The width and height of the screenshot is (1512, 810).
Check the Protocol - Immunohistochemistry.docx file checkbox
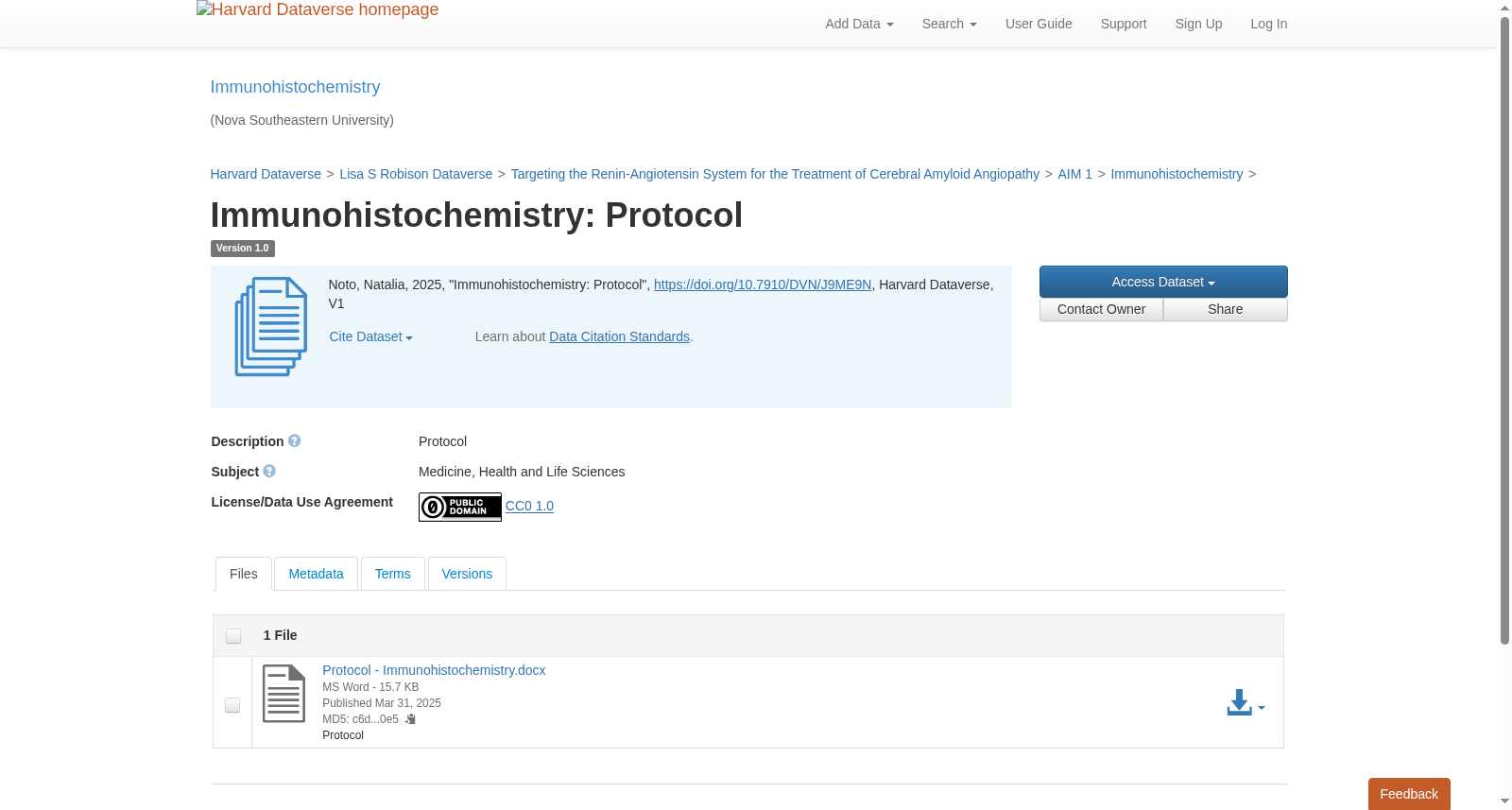coord(232,705)
